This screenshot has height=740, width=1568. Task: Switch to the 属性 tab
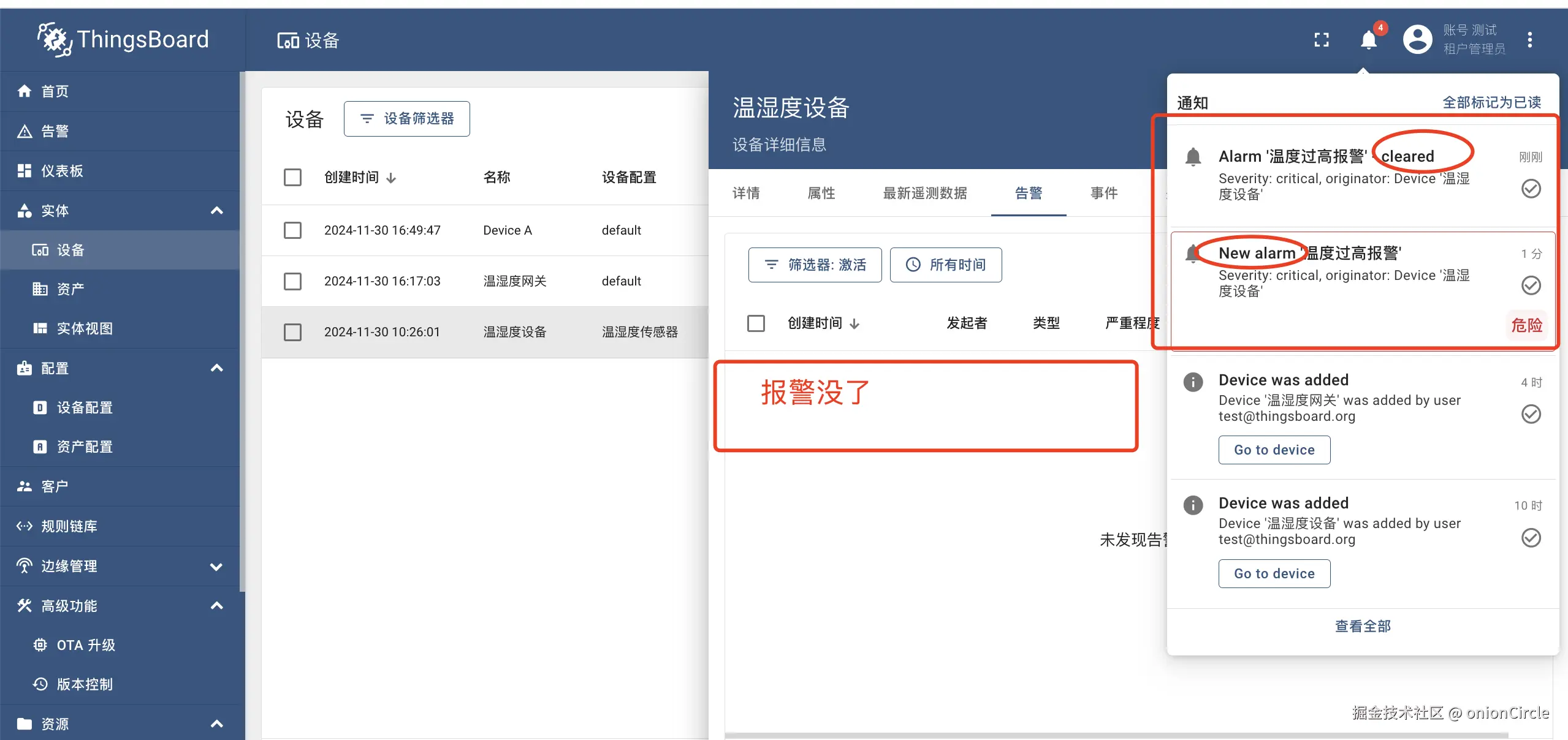(x=821, y=194)
